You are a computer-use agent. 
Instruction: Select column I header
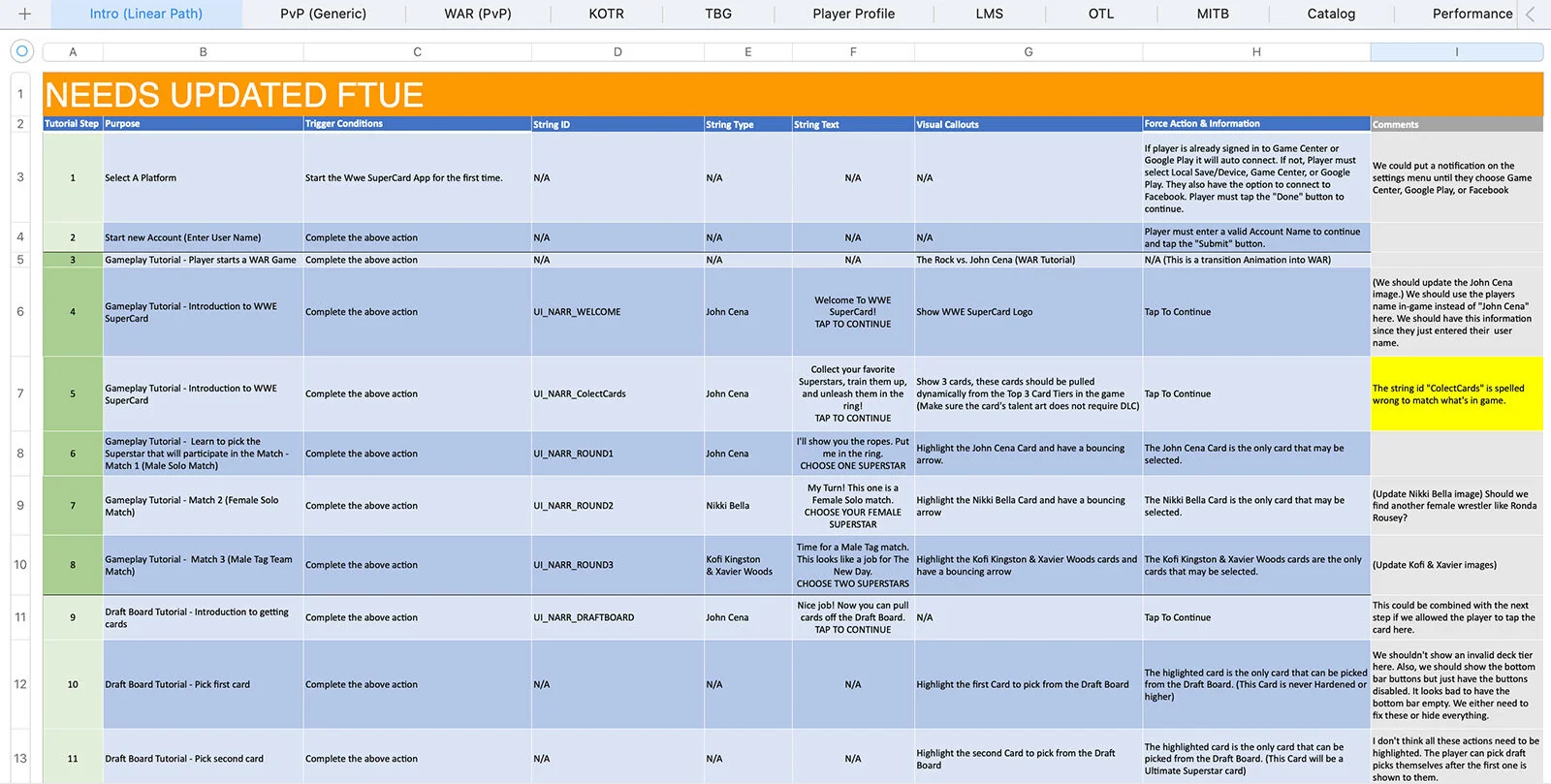pyautogui.click(x=1456, y=52)
